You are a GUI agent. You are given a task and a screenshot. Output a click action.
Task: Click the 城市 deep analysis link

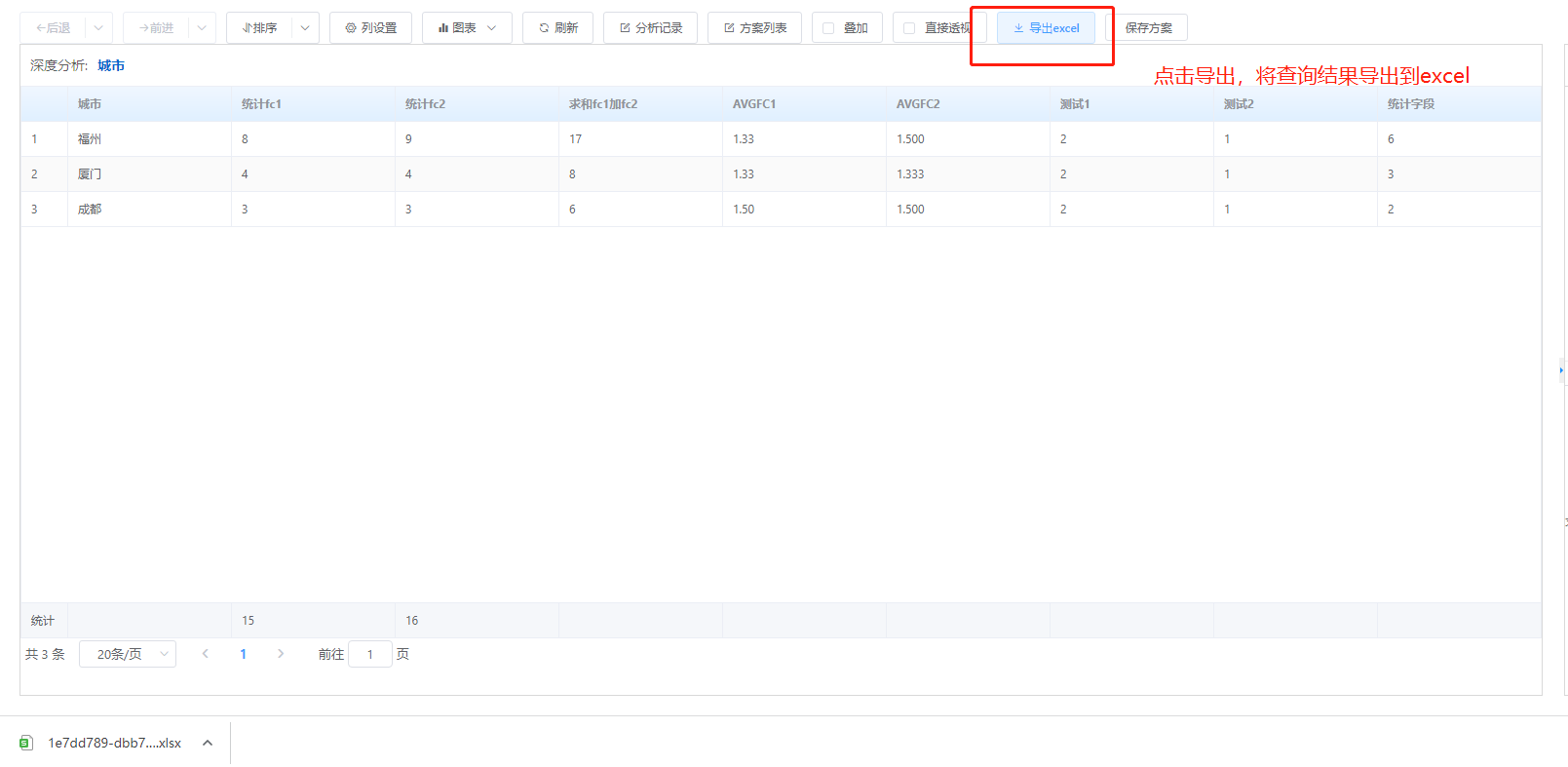(111, 65)
